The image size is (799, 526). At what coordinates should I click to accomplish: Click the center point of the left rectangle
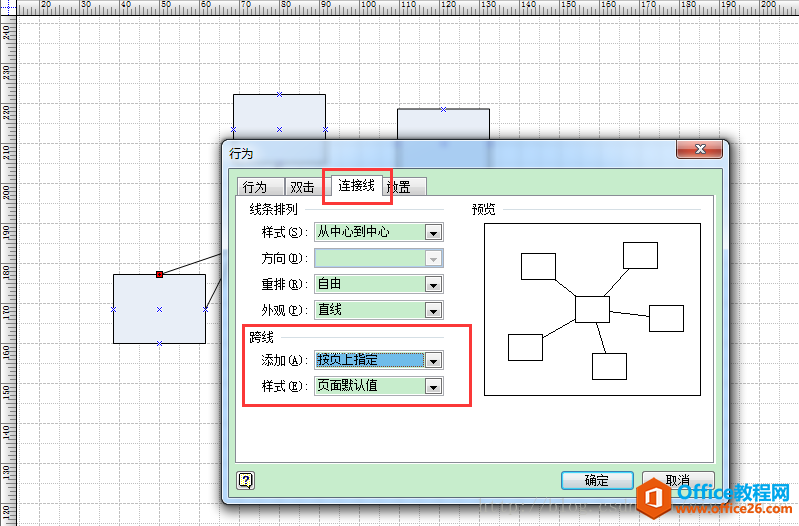click(x=159, y=309)
